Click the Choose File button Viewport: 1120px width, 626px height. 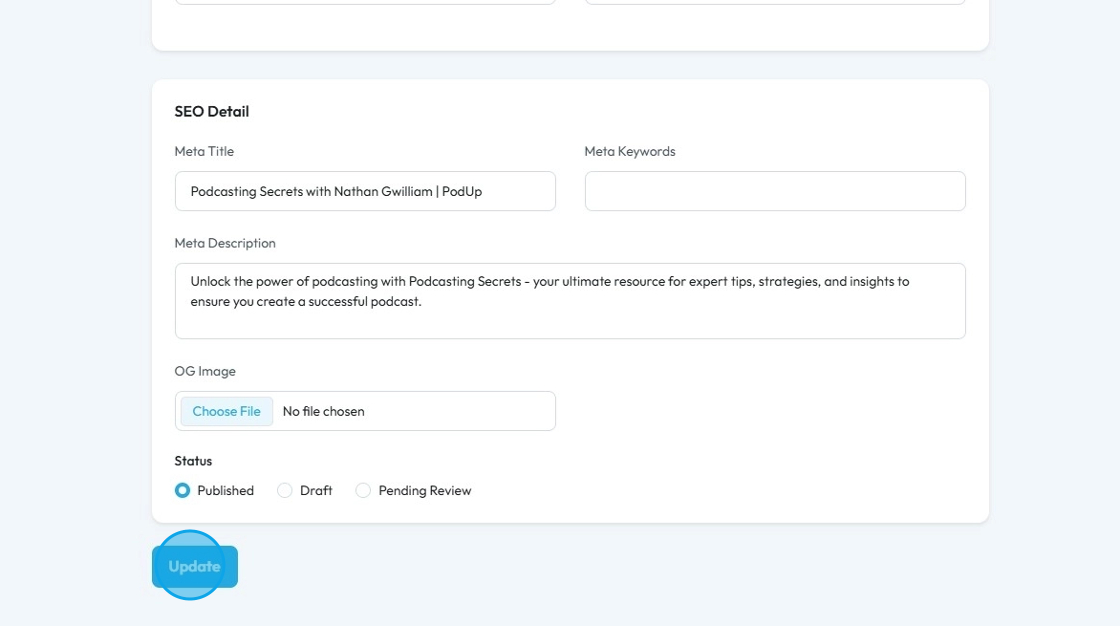click(x=226, y=411)
